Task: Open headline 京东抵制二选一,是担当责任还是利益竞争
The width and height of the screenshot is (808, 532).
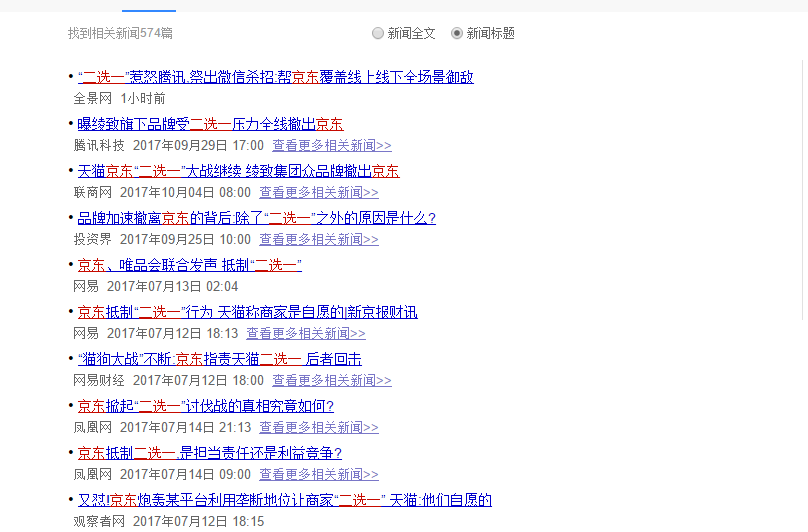Action: tap(210, 453)
